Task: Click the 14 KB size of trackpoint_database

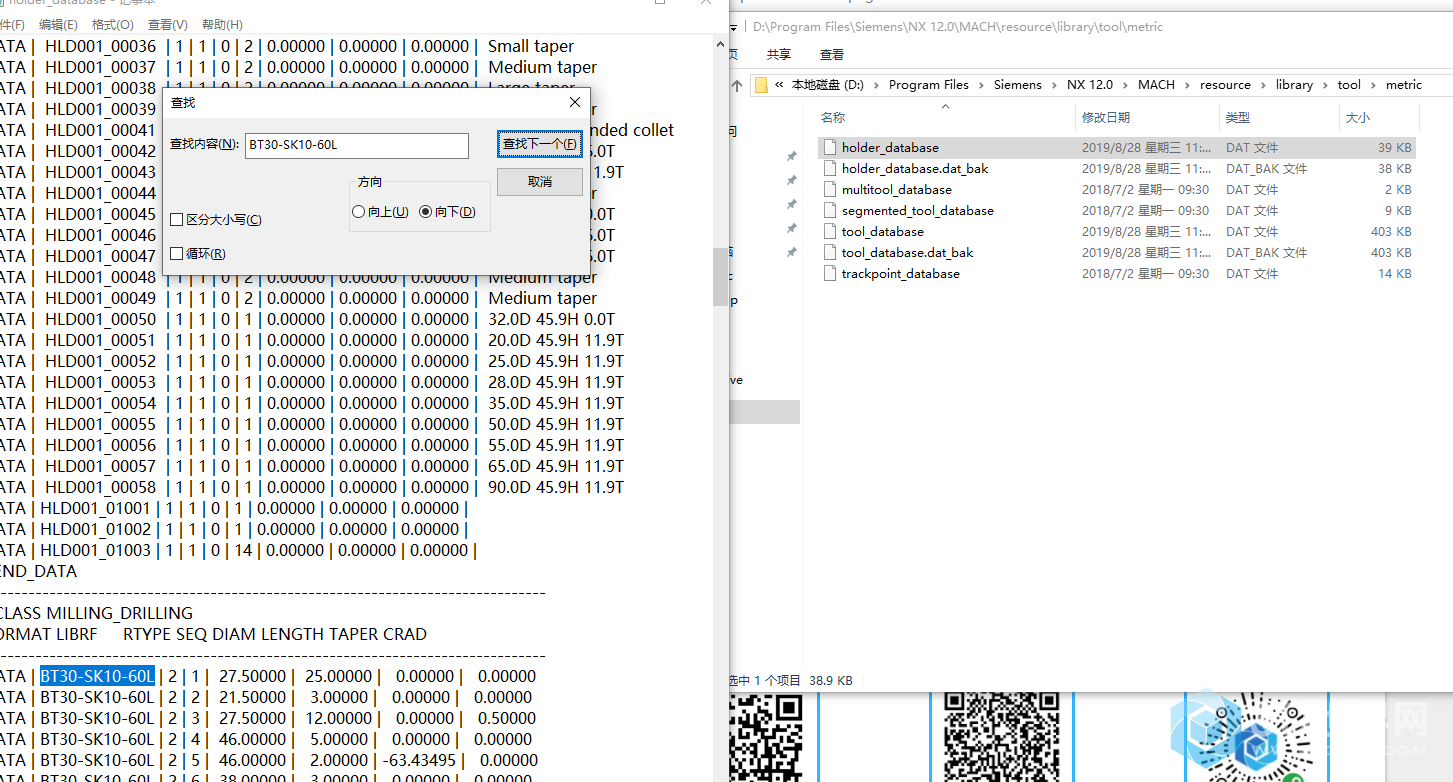Action: click(x=1395, y=273)
